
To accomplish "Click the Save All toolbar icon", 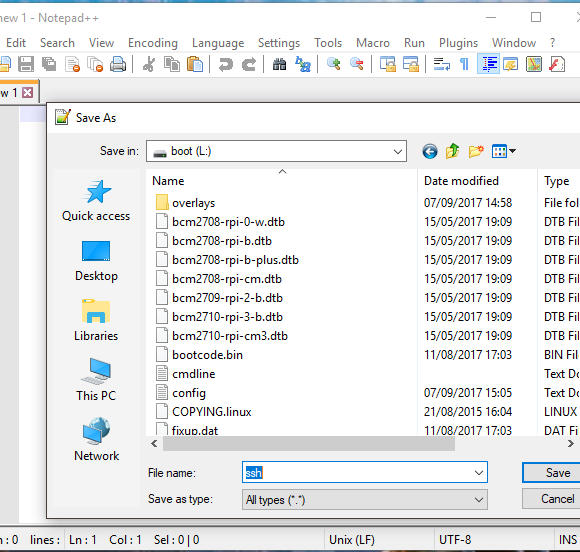I will (49, 64).
